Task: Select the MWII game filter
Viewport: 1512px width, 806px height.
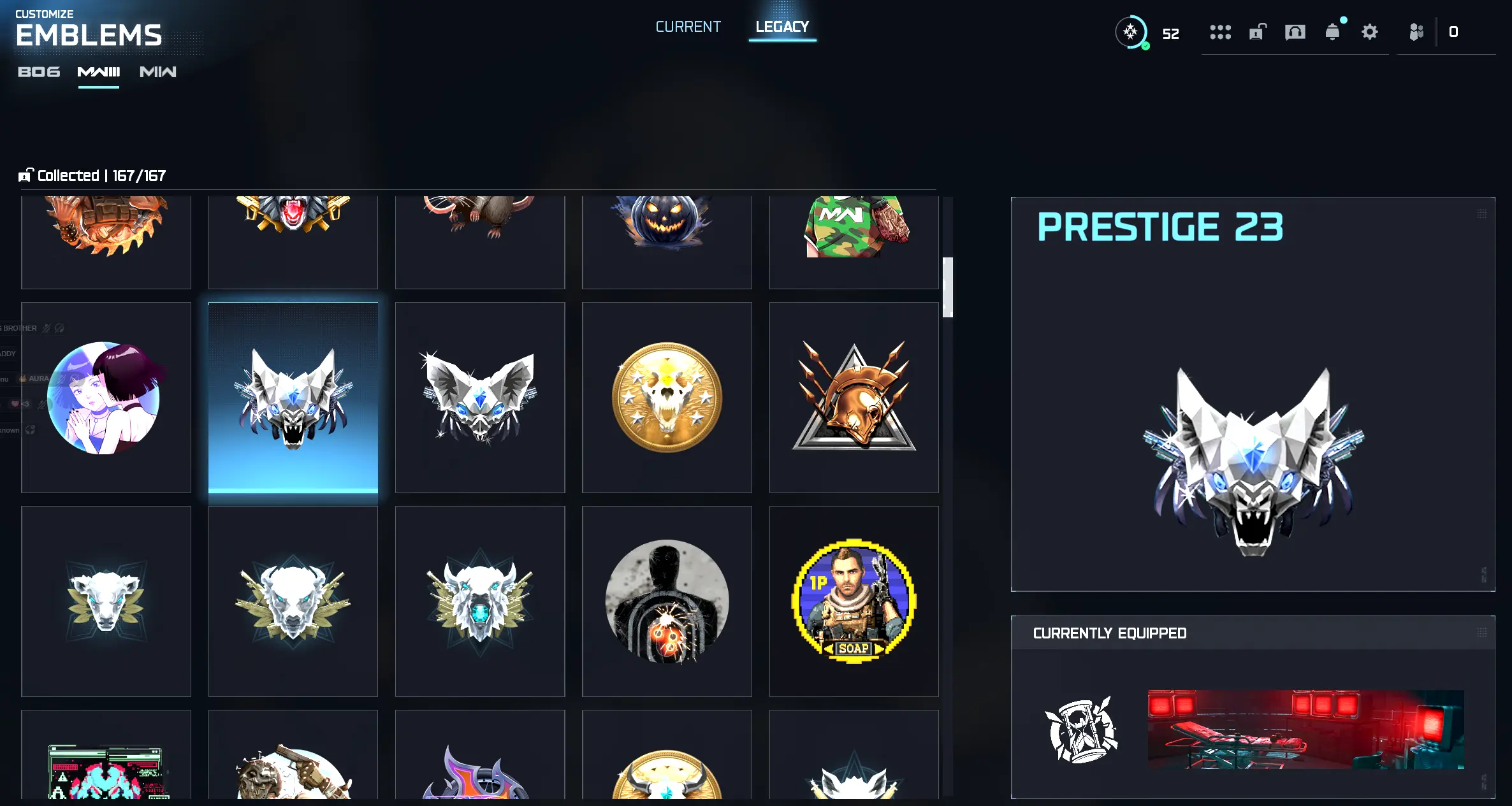Action: [x=157, y=72]
